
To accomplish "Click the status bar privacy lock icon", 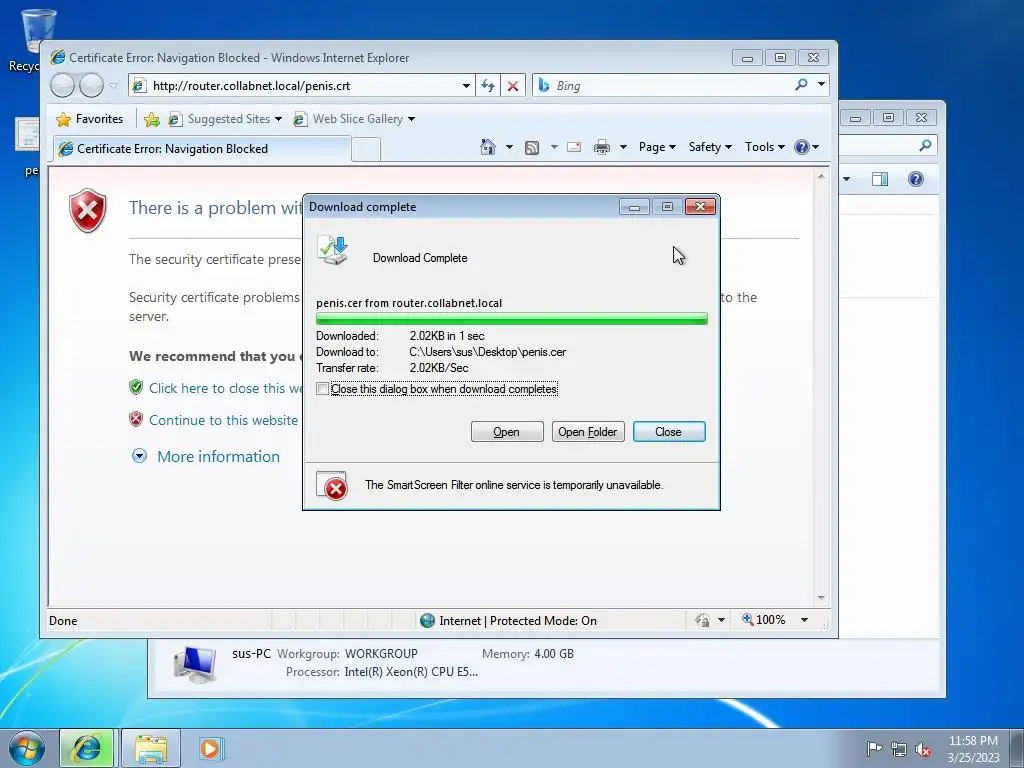I will tap(703, 620).
